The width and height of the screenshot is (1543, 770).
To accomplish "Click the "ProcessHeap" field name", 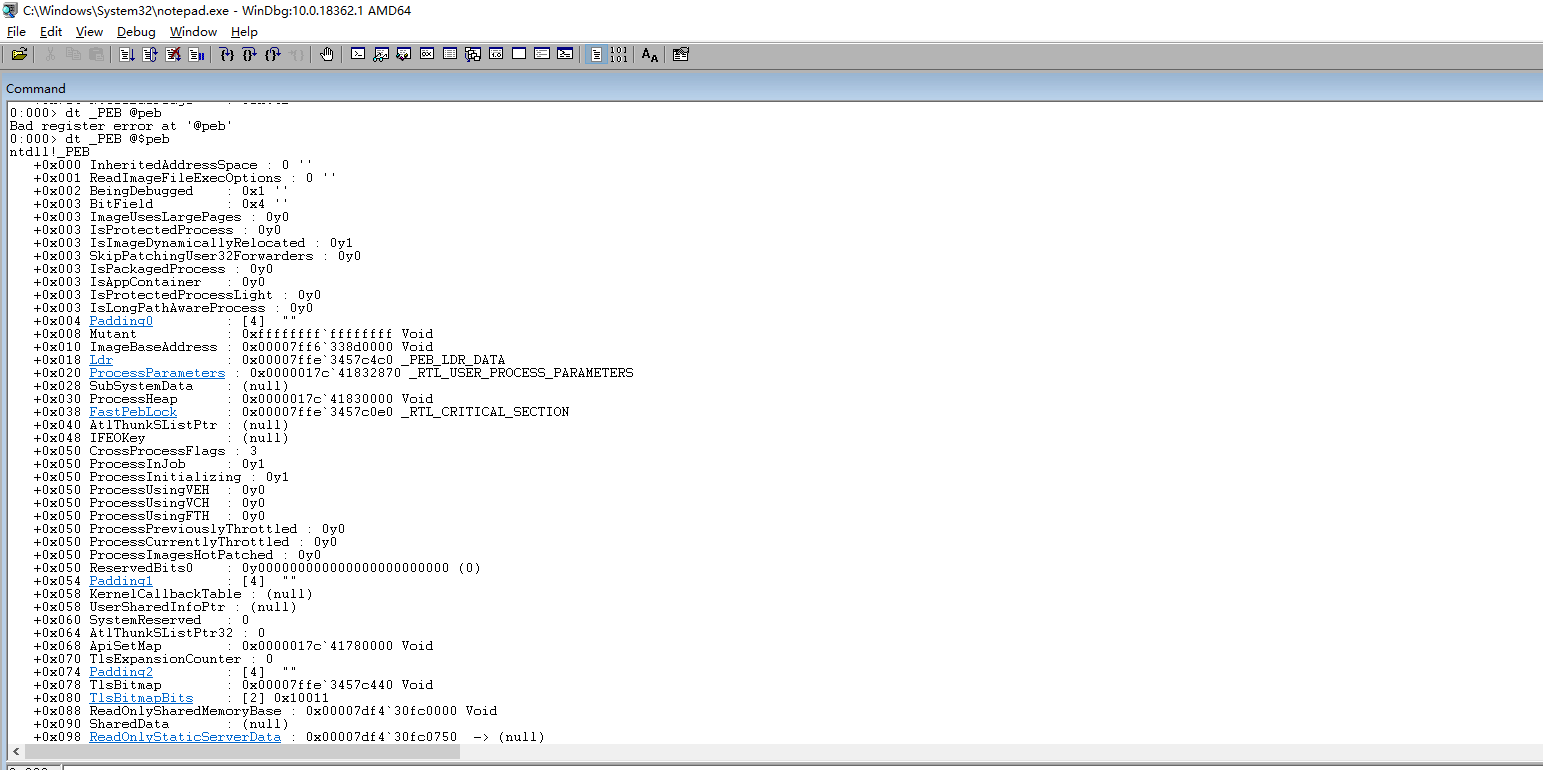I will [133, 399].
